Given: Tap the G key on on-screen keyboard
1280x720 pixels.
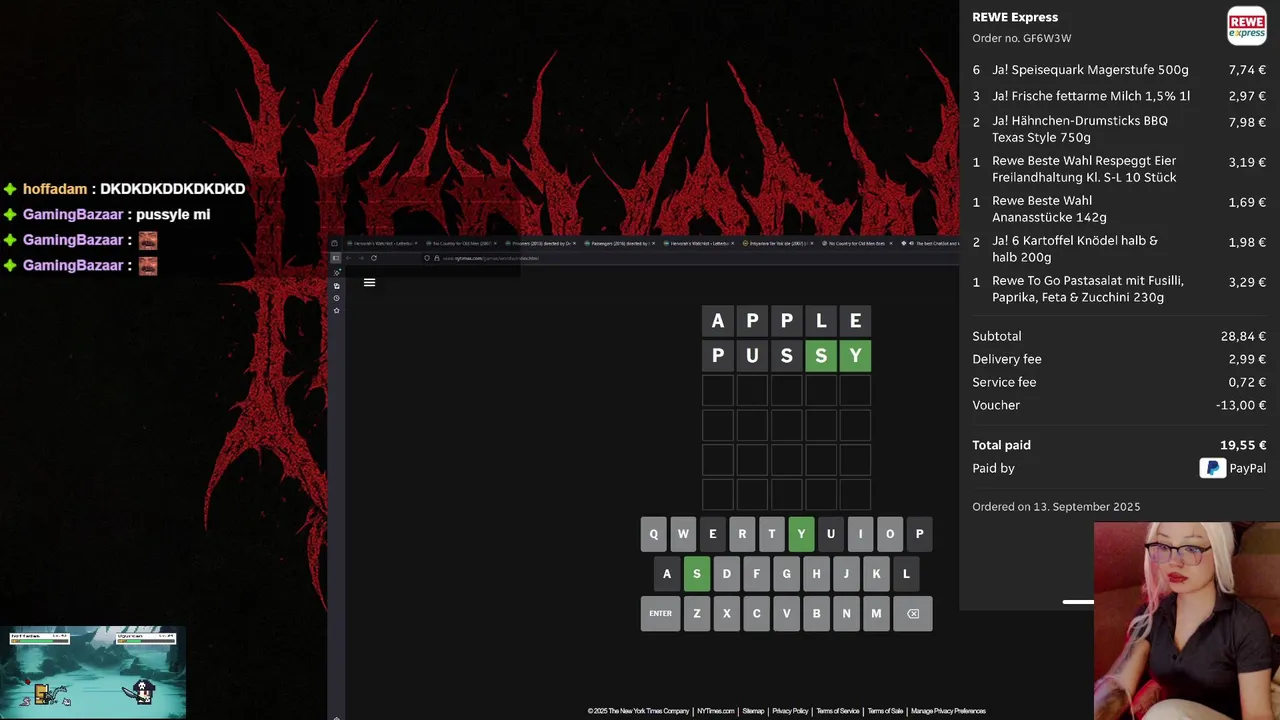Looking at the screenshot, I should (x=787, y=574).
